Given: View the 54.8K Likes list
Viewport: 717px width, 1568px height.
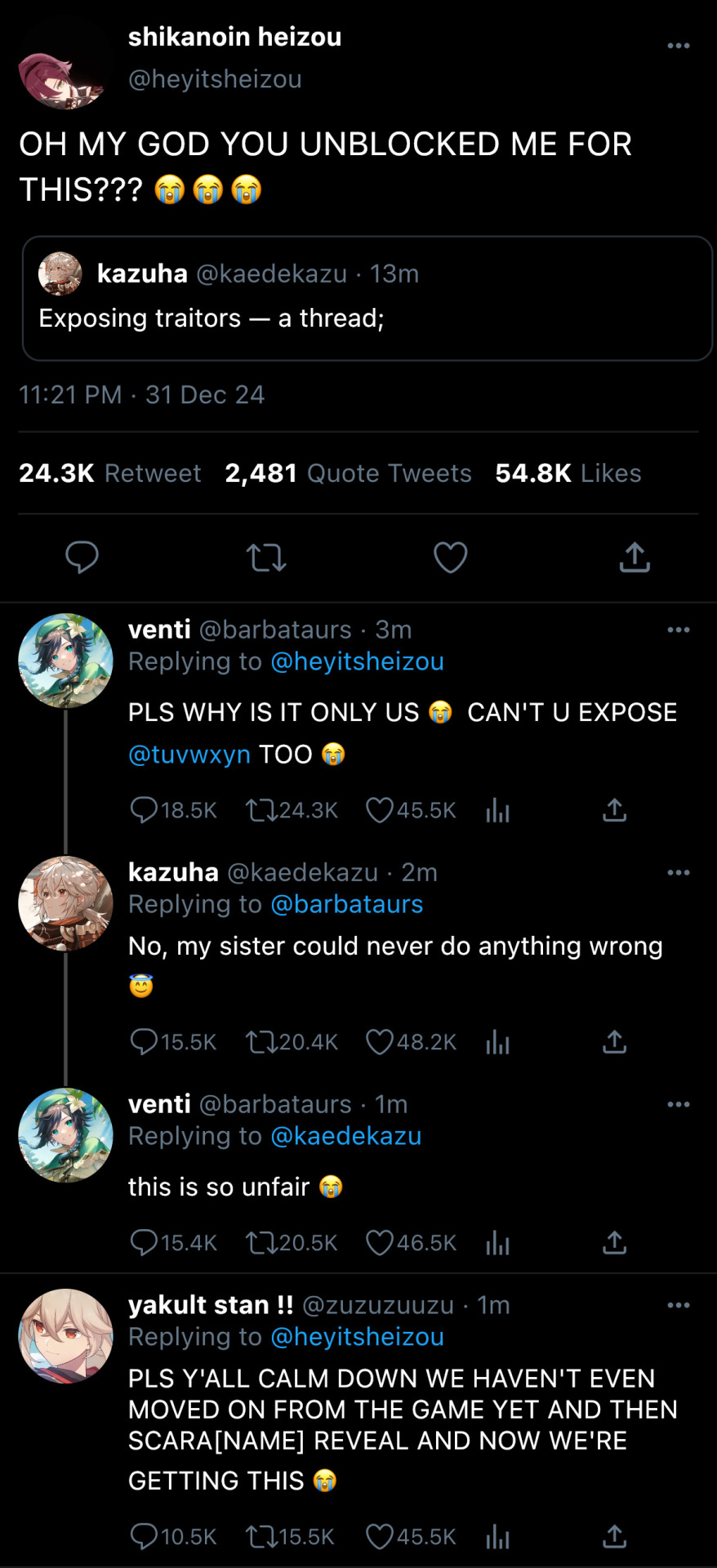Looking at the screenshot, I should click(568, 474).
